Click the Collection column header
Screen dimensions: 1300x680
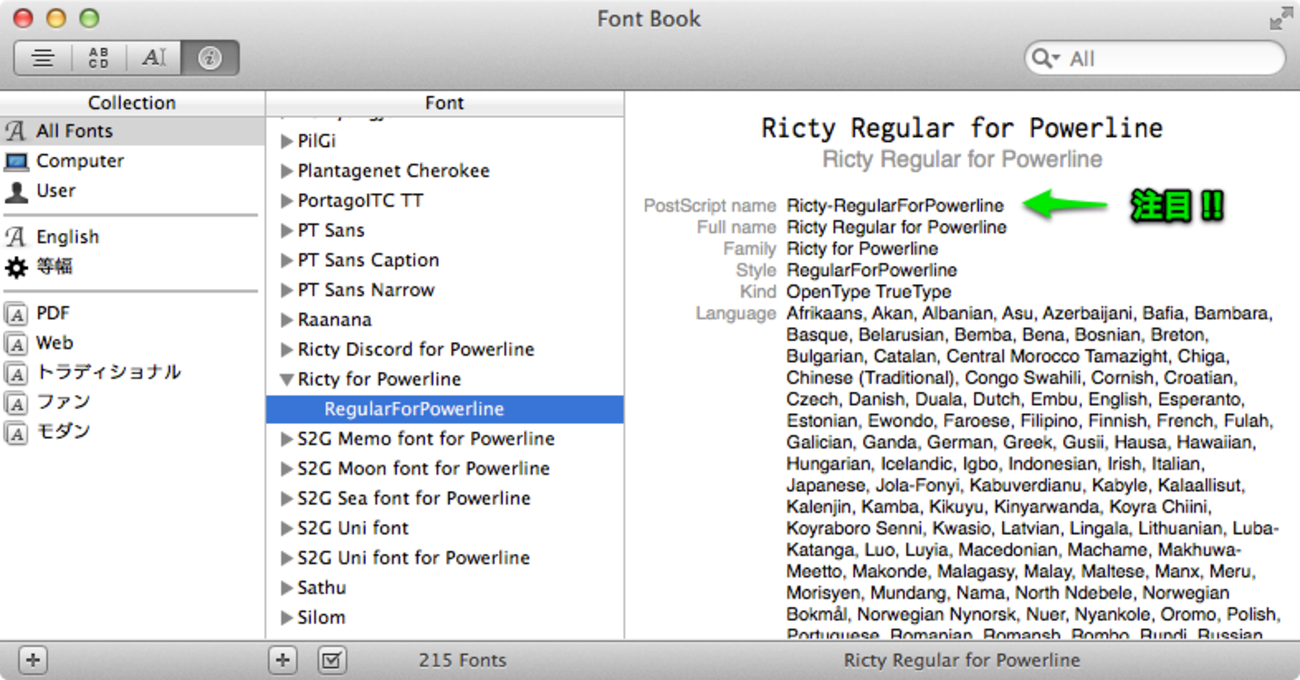click(132, 103)
